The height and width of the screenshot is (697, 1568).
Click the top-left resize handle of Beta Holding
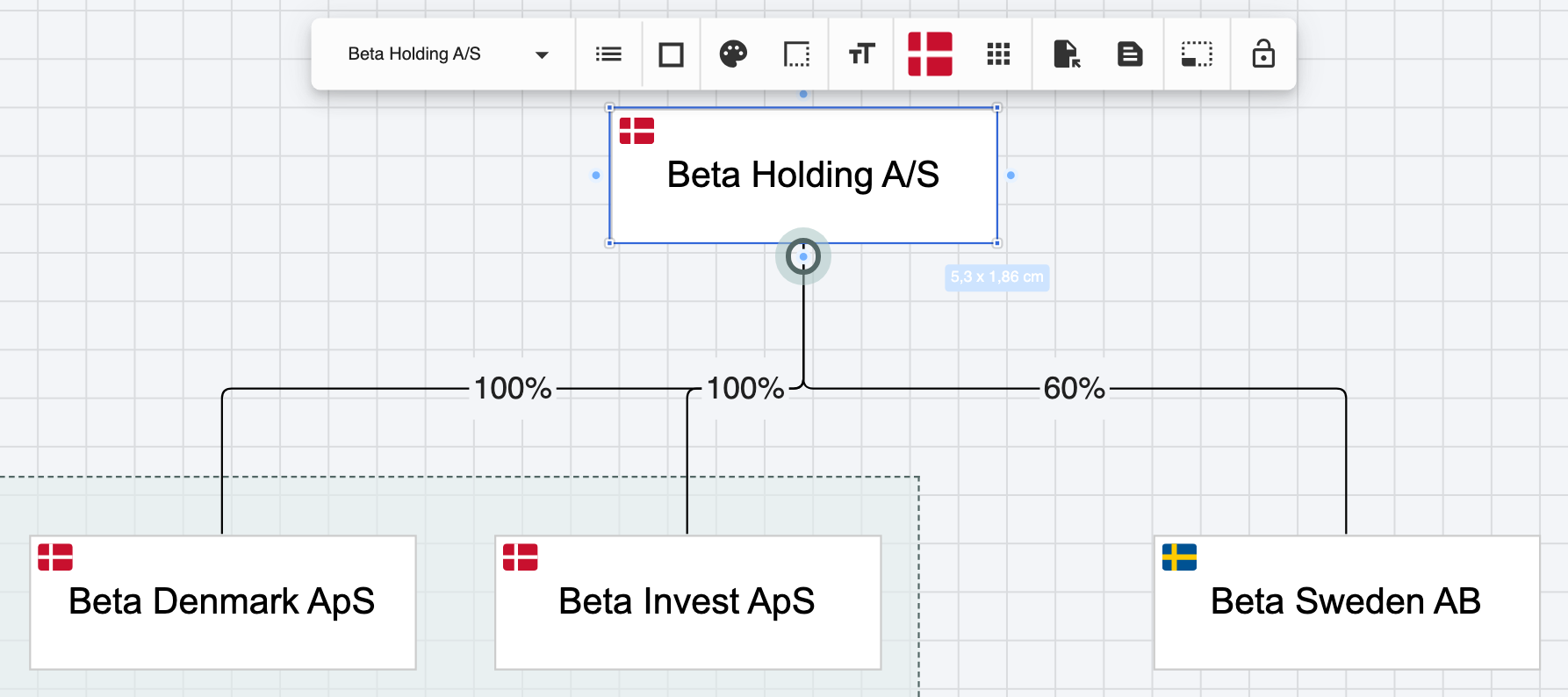click(610, 108)
